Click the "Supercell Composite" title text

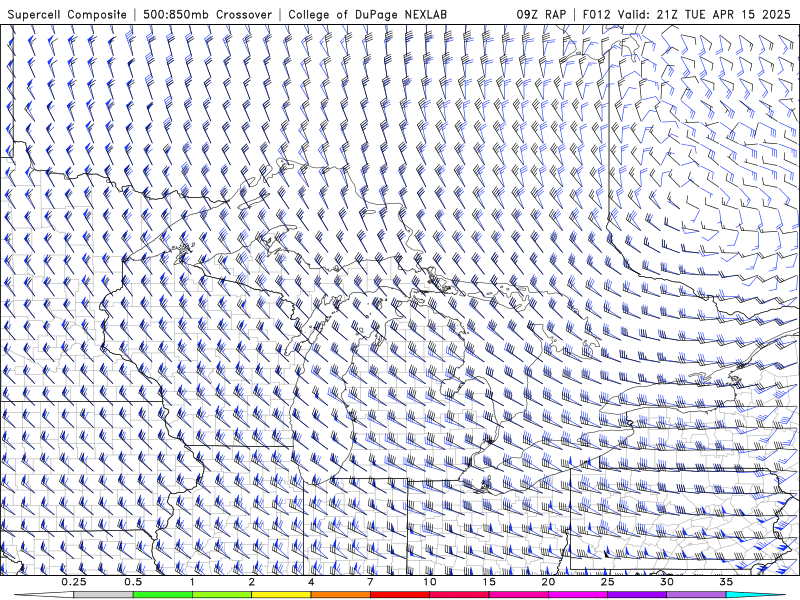(x=67, y=15)
